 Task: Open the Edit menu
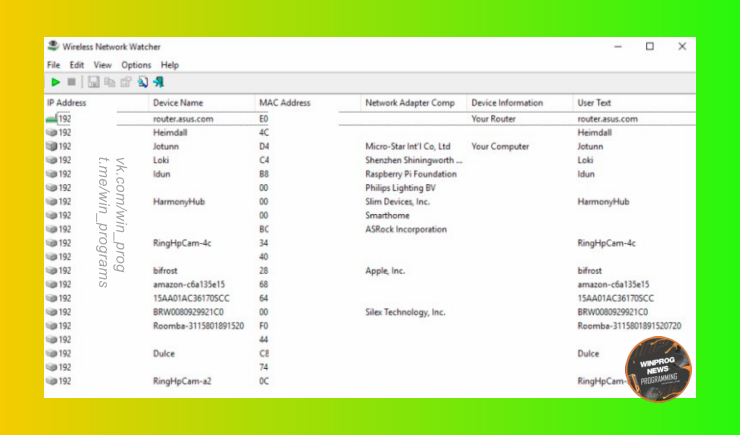pos(76,65)
